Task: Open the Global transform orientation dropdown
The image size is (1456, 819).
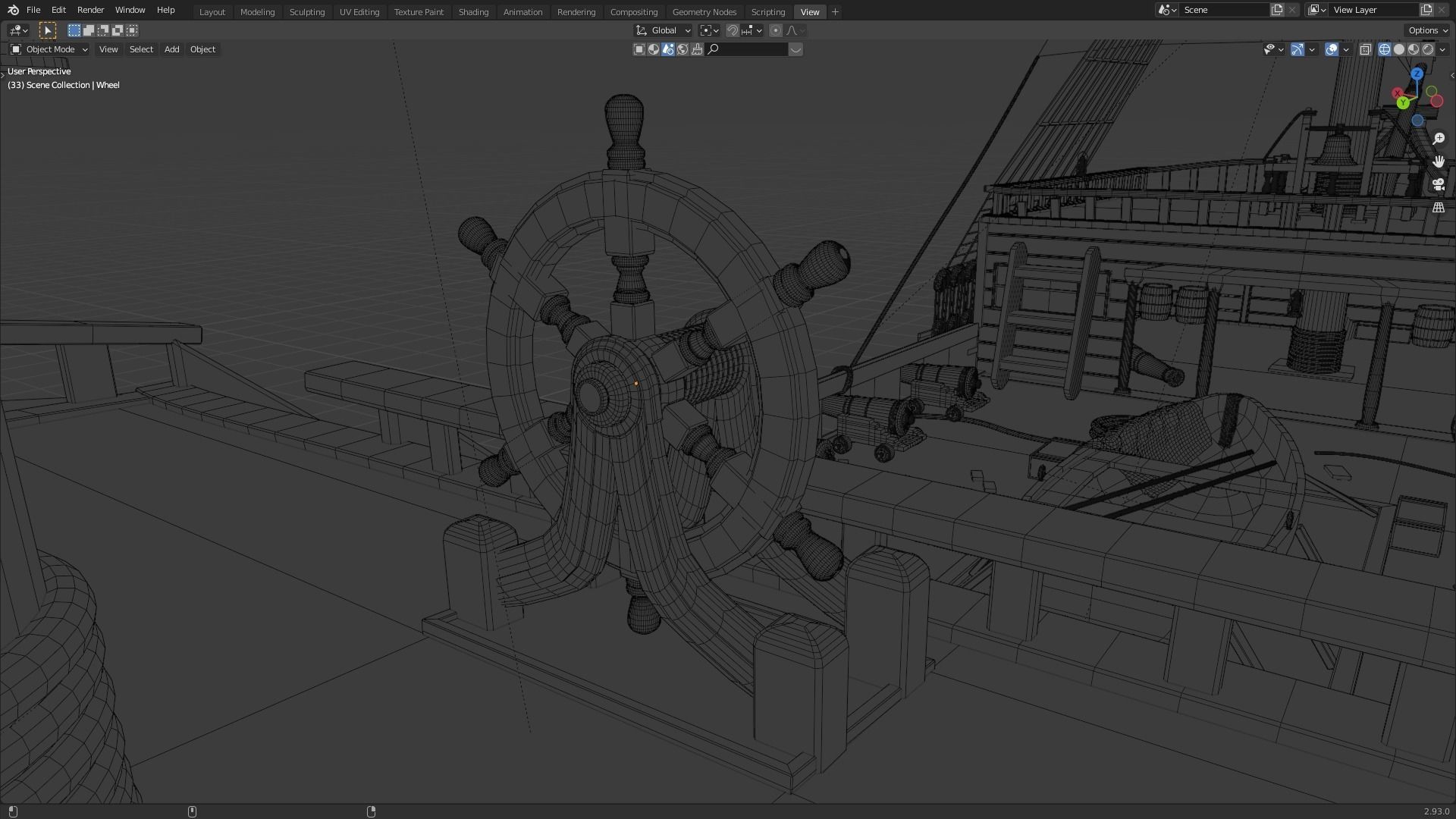Action: coord(663,30)
